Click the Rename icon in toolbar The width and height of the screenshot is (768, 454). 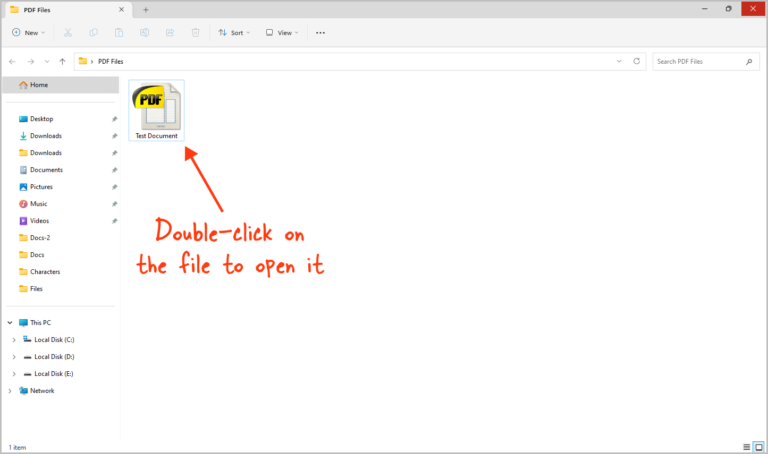144,33
